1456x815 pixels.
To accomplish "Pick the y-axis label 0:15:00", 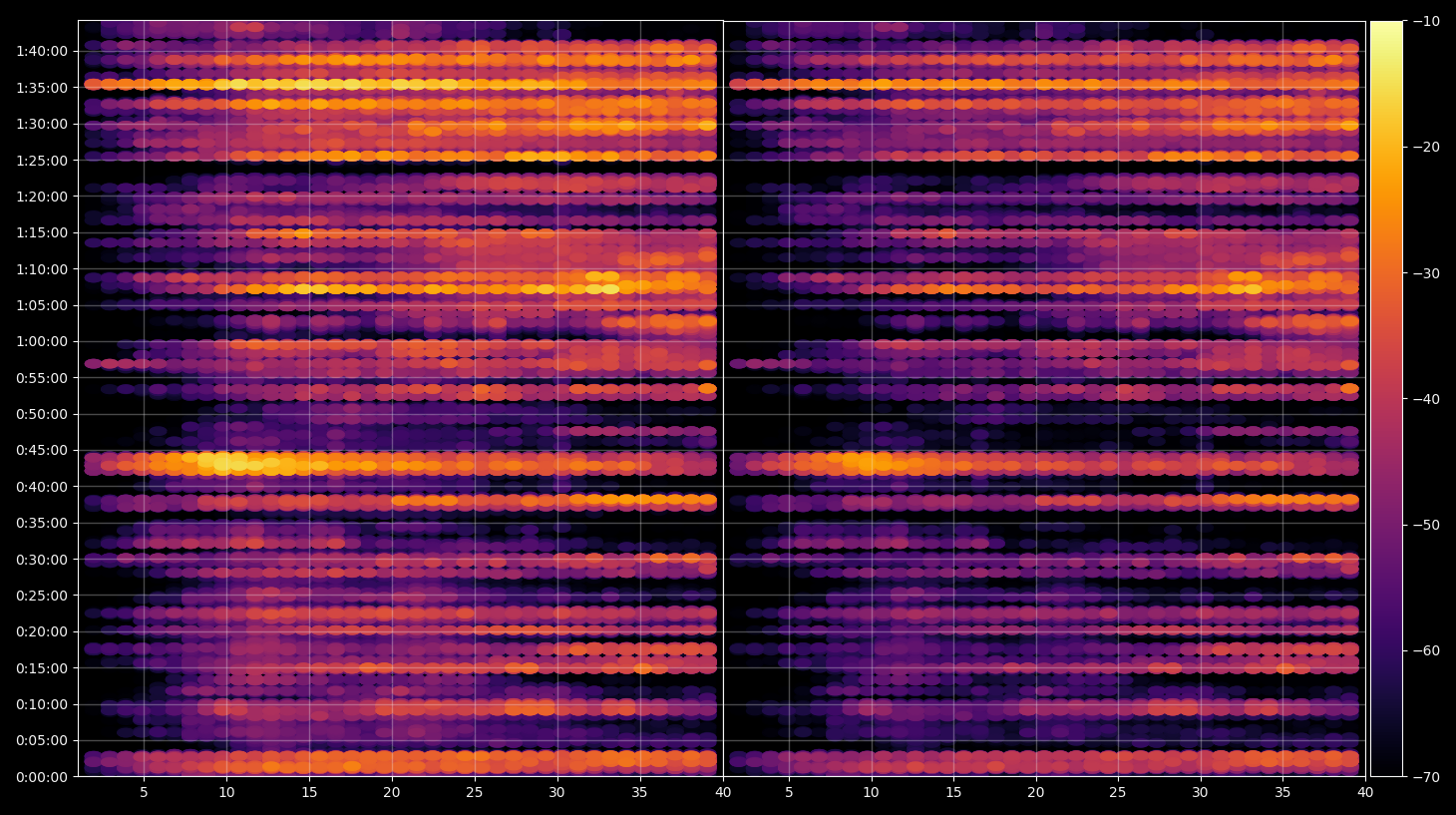I will click(x=42, y=668).
